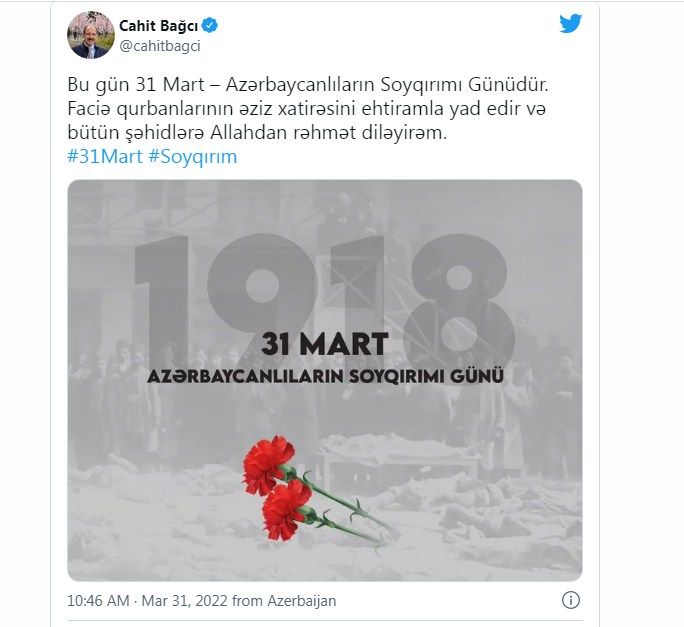
Task: Click the word 'Günüdür' in tweet text
Action: (508, 85)
